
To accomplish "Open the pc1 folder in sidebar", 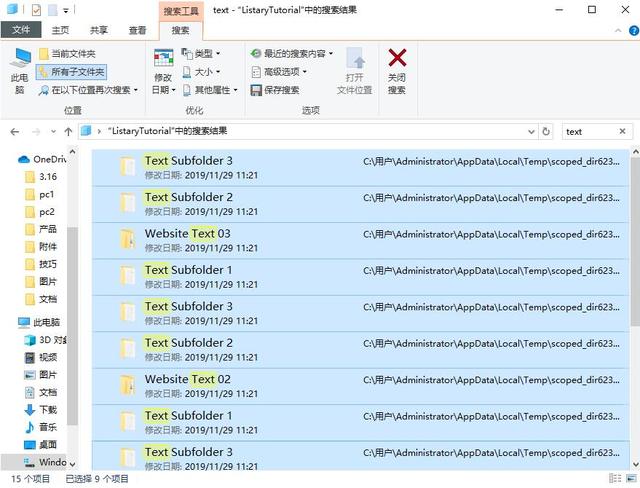I will click(x=40, y=194).
